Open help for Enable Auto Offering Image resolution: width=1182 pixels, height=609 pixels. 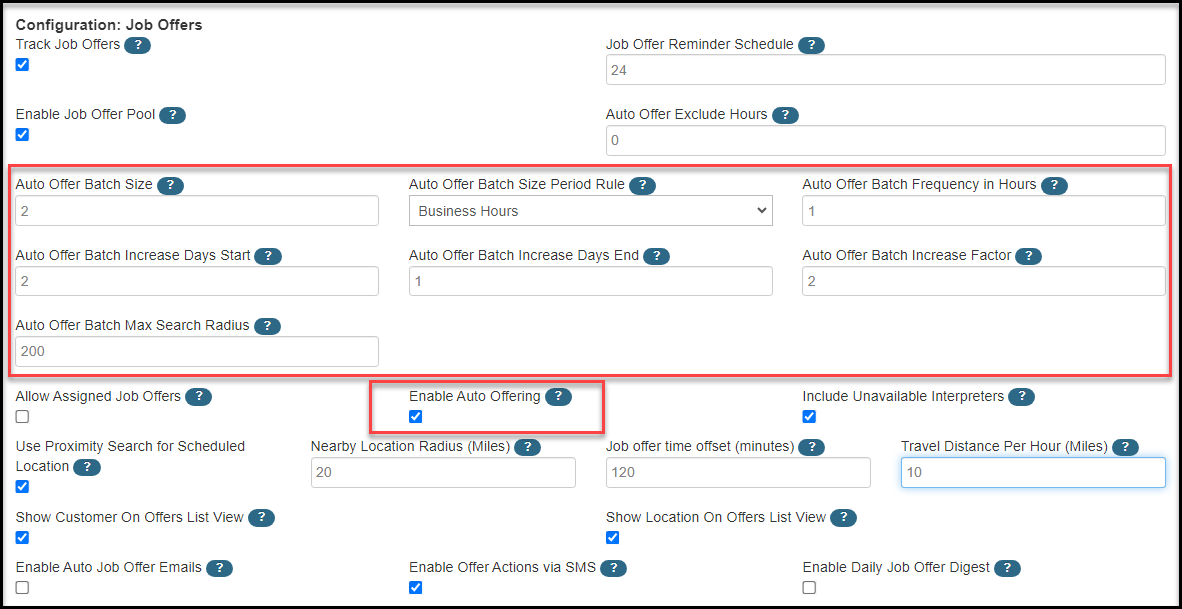[558, 396]
